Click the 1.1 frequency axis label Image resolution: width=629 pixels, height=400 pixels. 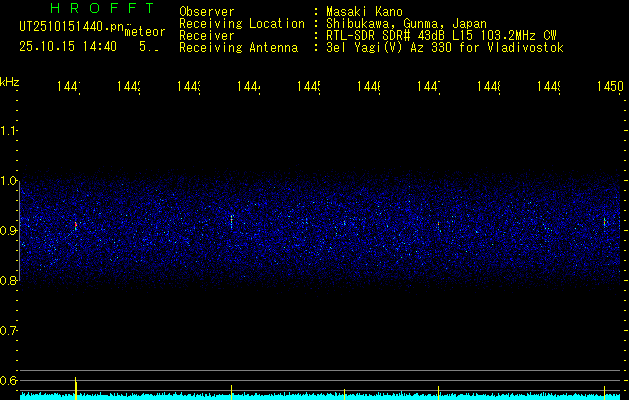coord(9,131)
